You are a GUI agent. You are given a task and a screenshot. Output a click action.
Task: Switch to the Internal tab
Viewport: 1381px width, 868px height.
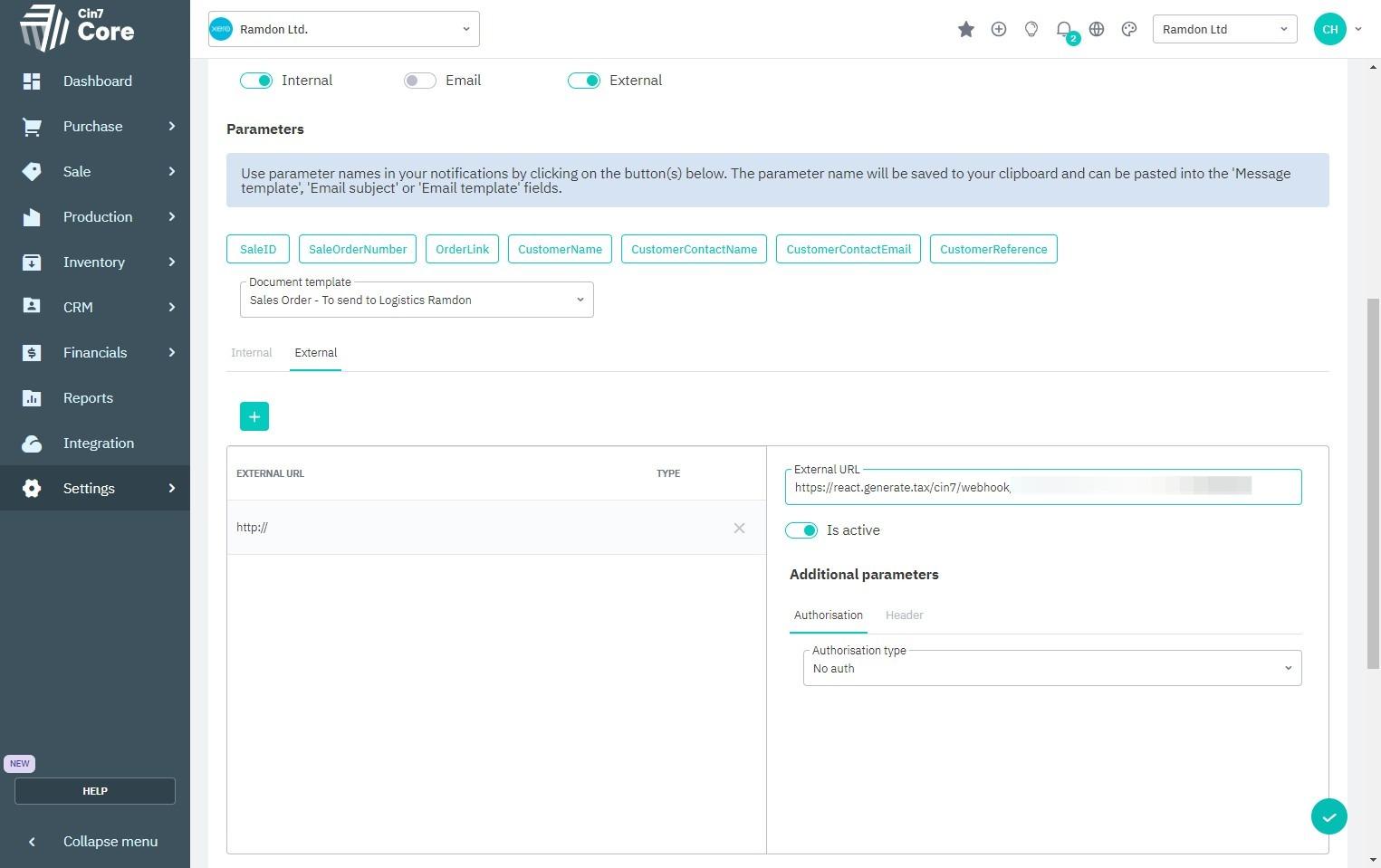coord(251,353)
